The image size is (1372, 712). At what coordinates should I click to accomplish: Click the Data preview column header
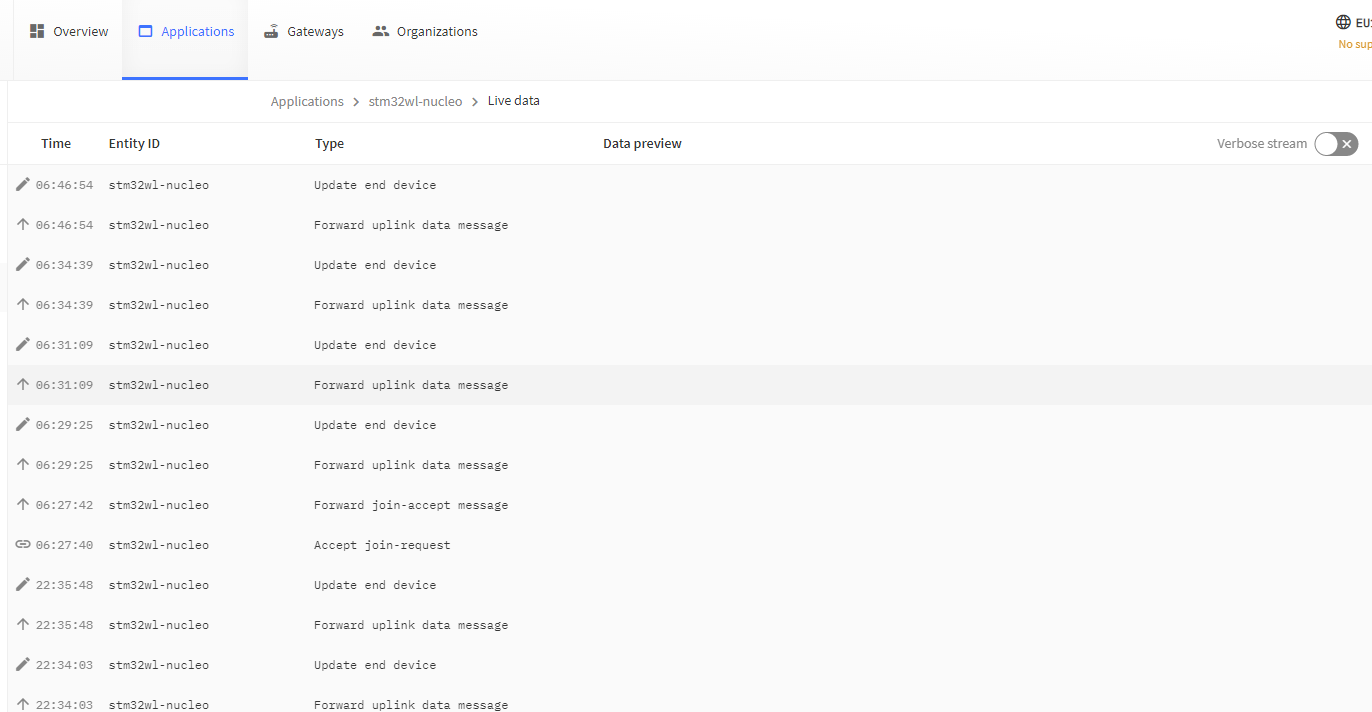tap(642, 144)
